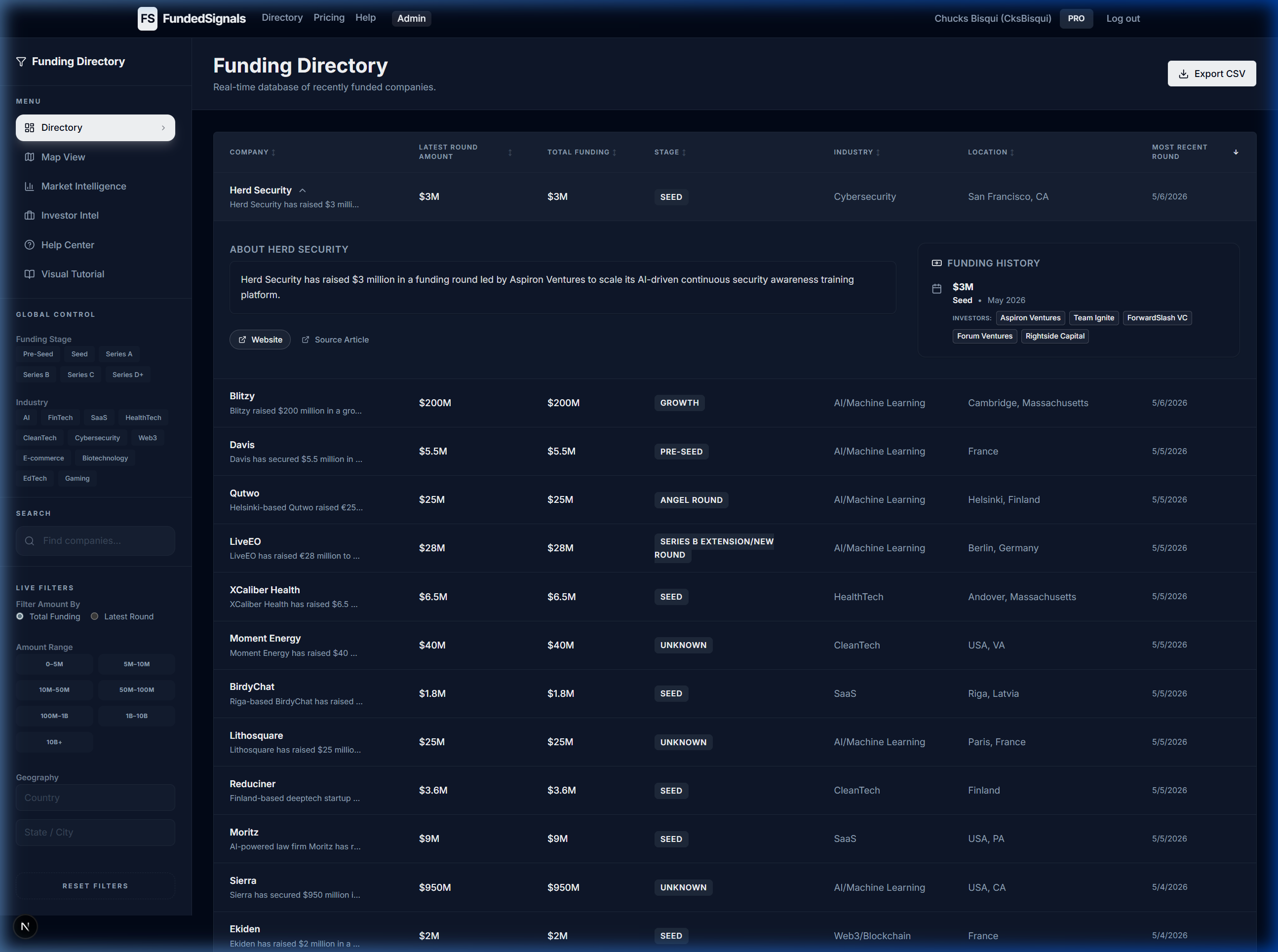Sort by Latest Round Amount column
The height and width of the screenshot is (952, 1278).
(x=465, y=152)
